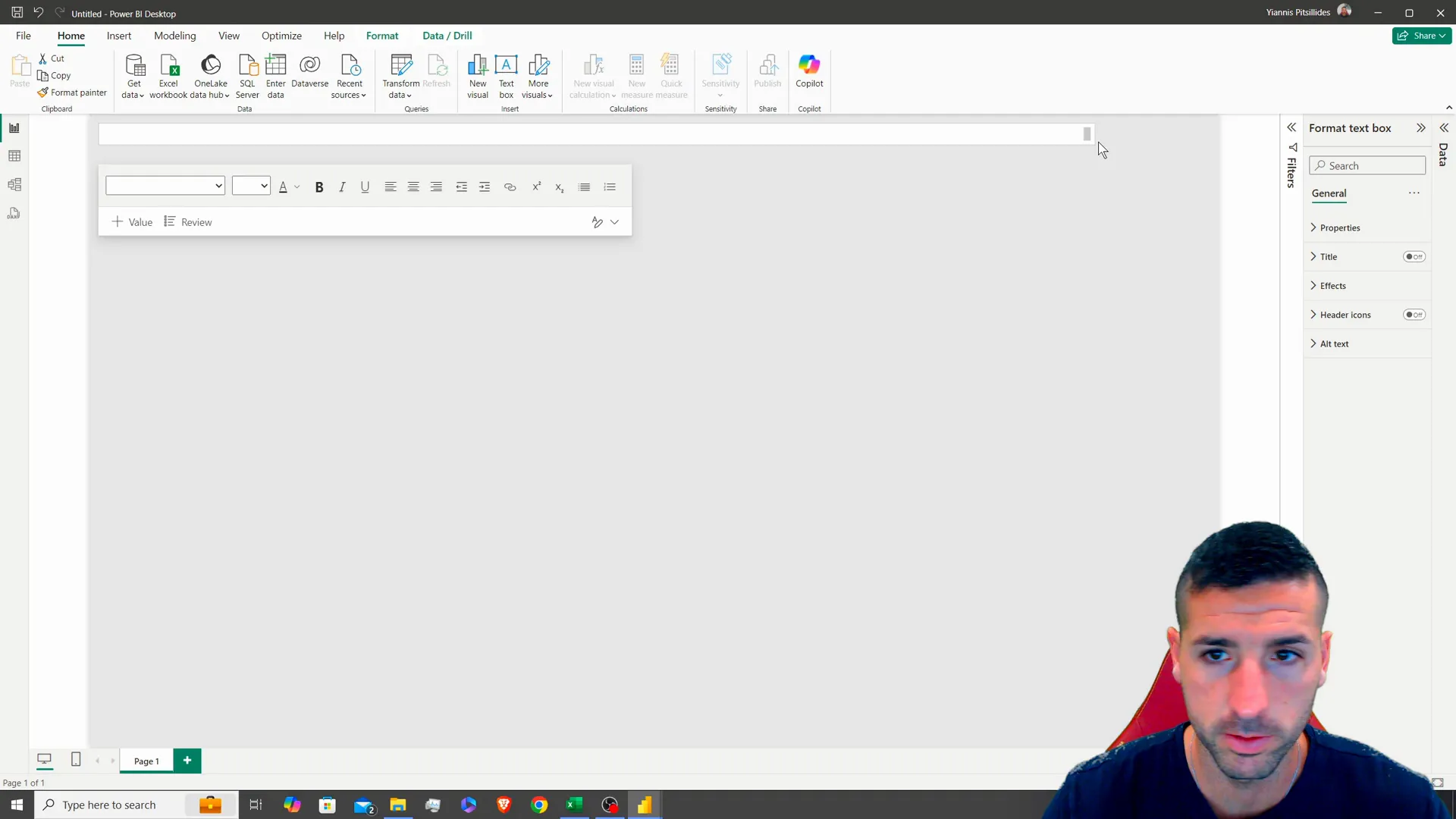Click the Underline formatting icon
Image resolution: width=1456 pixels, height=819 pixels.
(x=365, y=186)
